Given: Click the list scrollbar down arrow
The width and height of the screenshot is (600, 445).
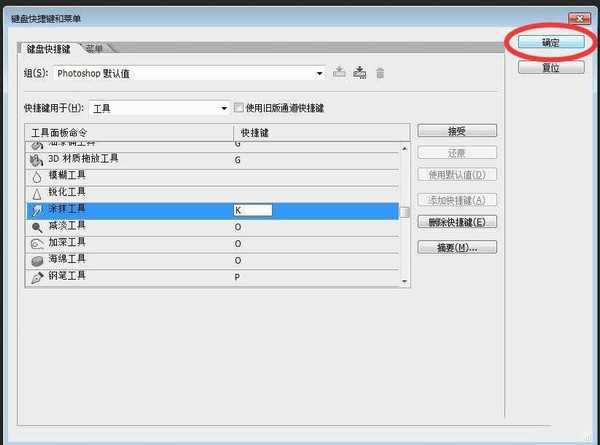Looking at the screenshot, I should (x=405, y=282).
